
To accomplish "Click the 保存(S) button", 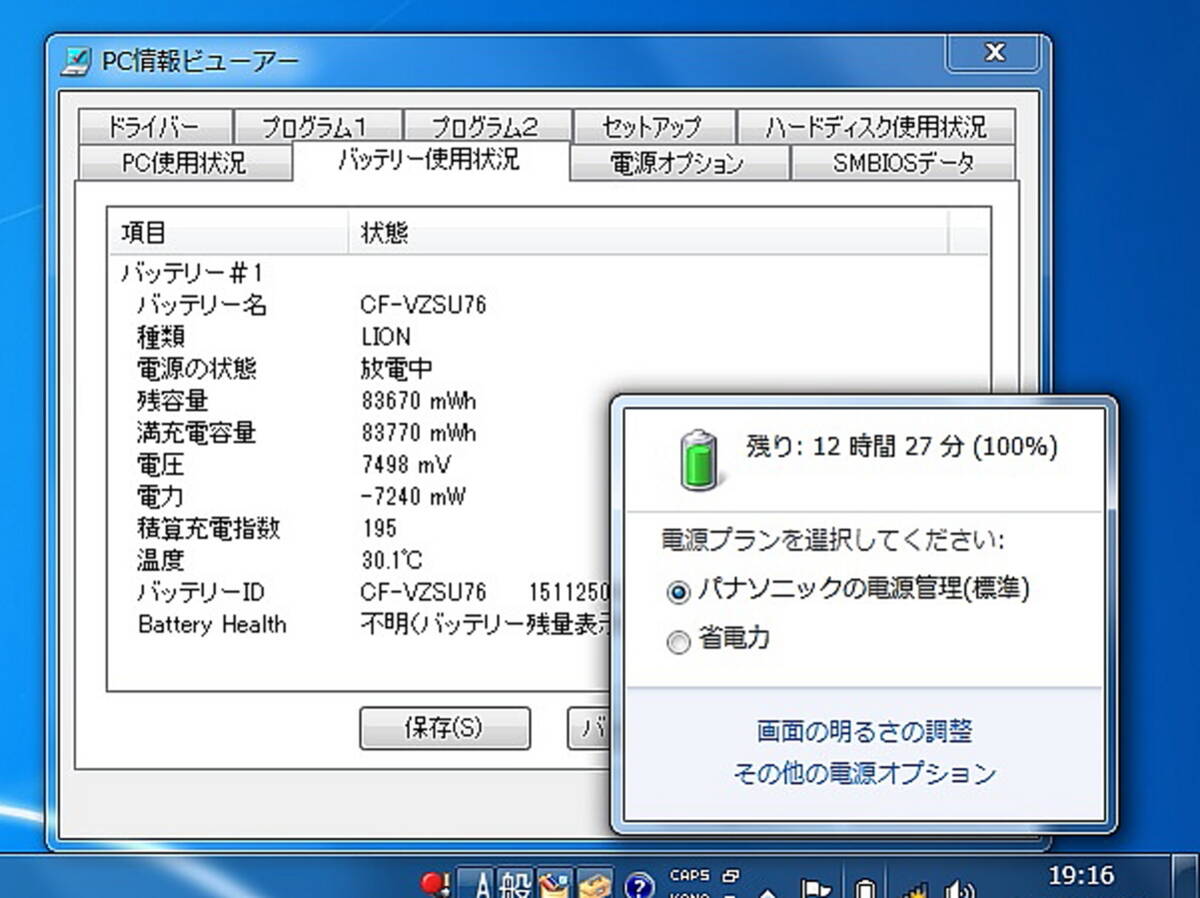I will point(444,728).
